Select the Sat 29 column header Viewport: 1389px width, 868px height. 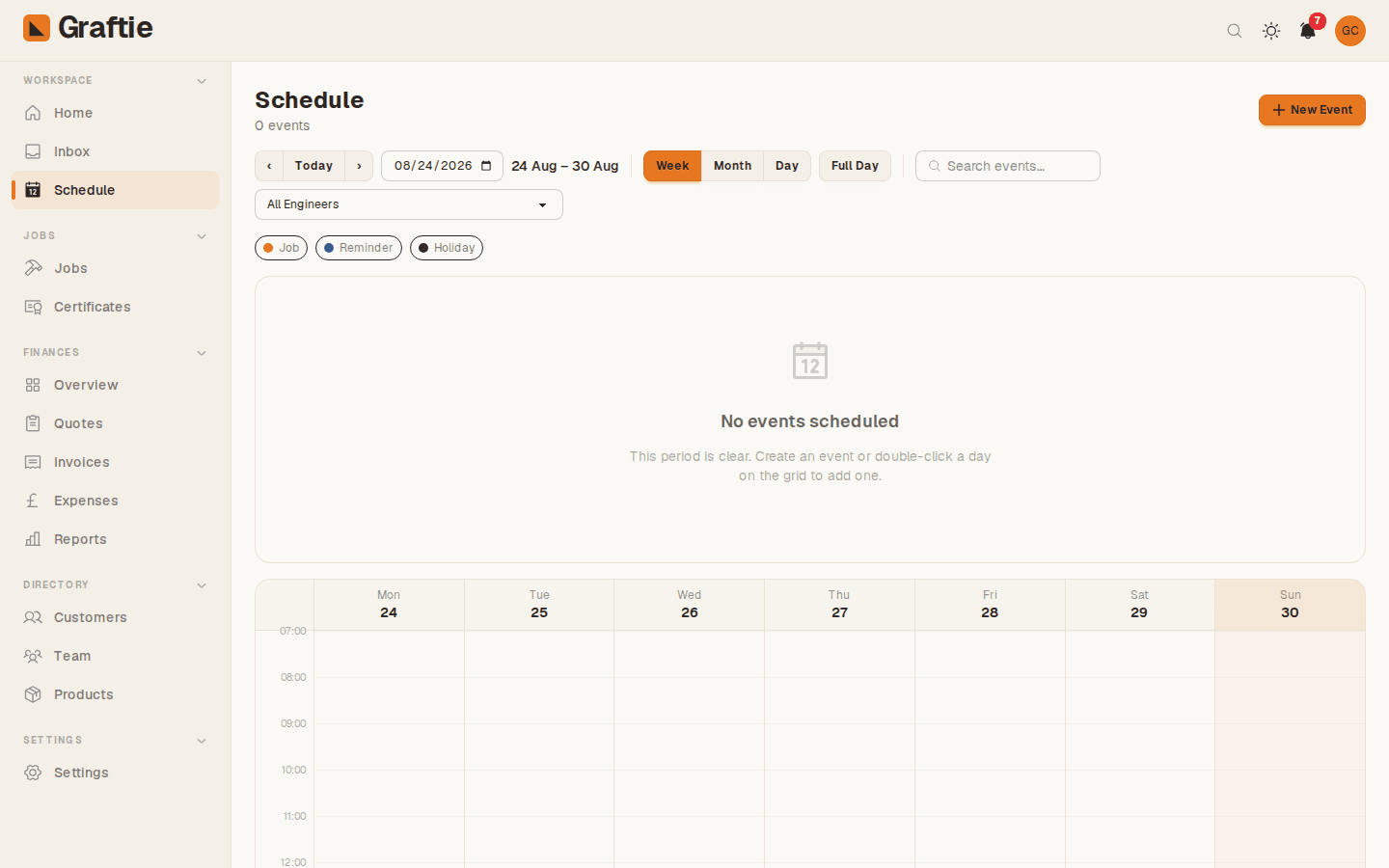(x=1139, y=605)
